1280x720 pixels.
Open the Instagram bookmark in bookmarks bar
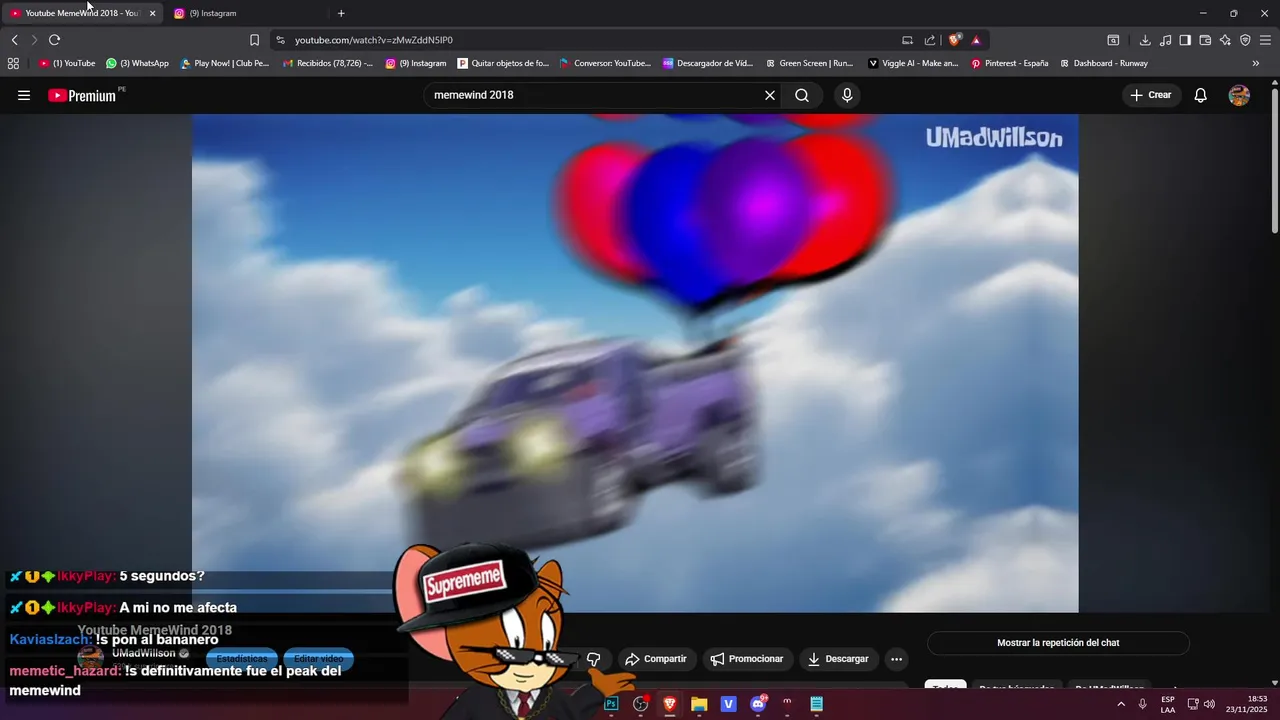pos(416,63)
